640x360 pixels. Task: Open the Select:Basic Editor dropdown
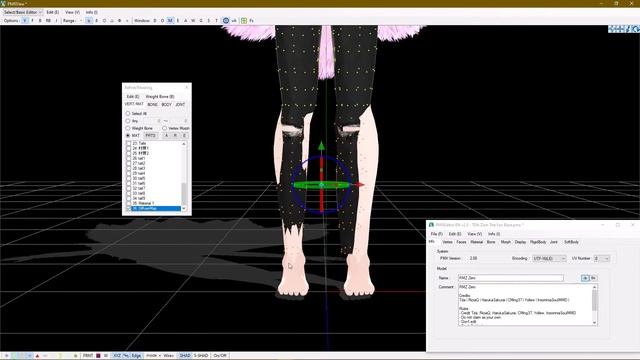coord(22,12)
